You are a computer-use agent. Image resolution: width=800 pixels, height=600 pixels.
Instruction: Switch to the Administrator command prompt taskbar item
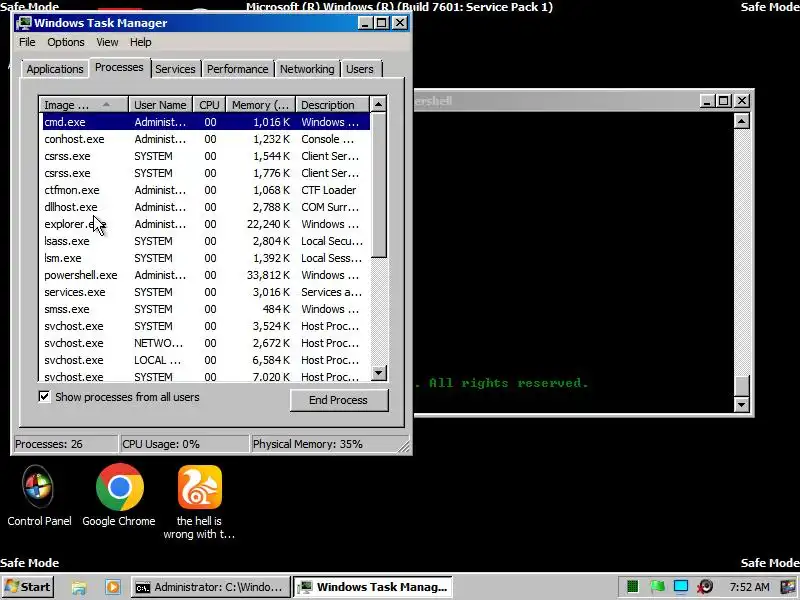coord(210,587)
